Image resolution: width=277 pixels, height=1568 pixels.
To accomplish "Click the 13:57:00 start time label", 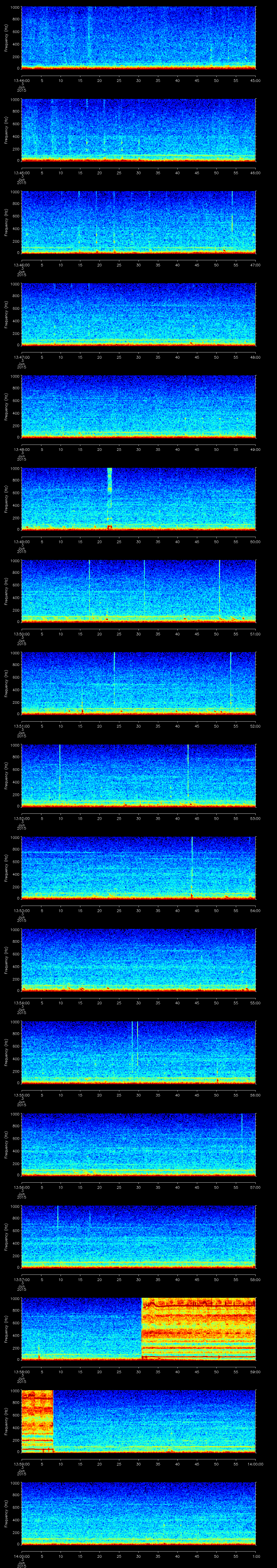I will click(21, 1279).
